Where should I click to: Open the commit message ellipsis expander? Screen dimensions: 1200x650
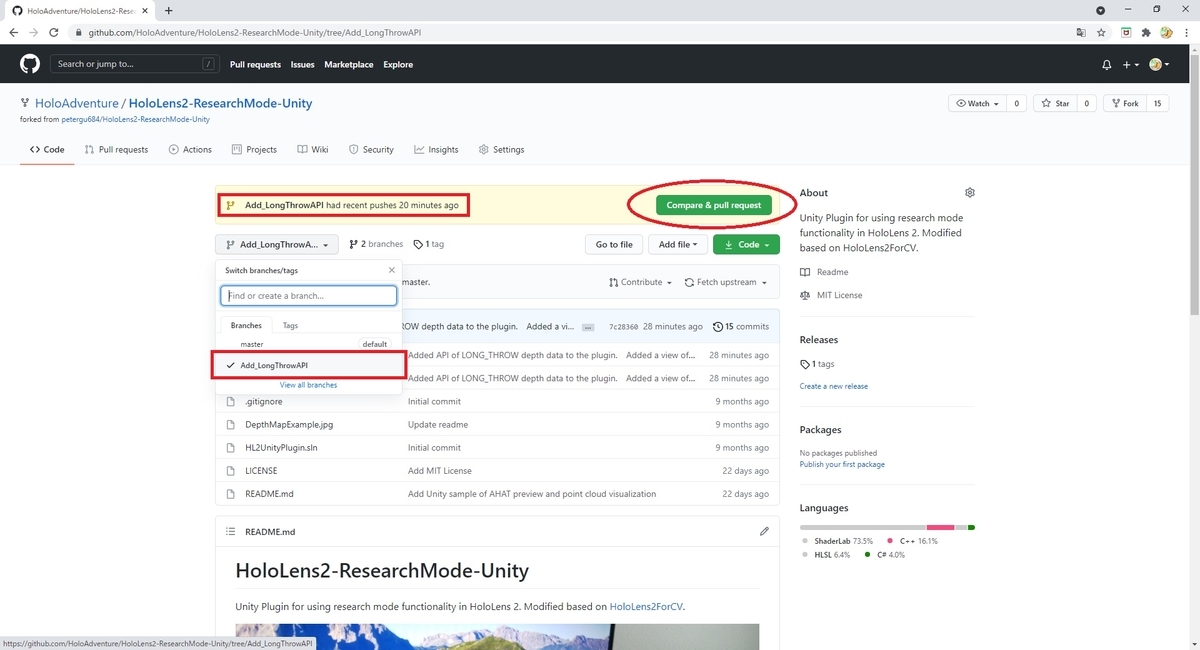pos(588,327)
